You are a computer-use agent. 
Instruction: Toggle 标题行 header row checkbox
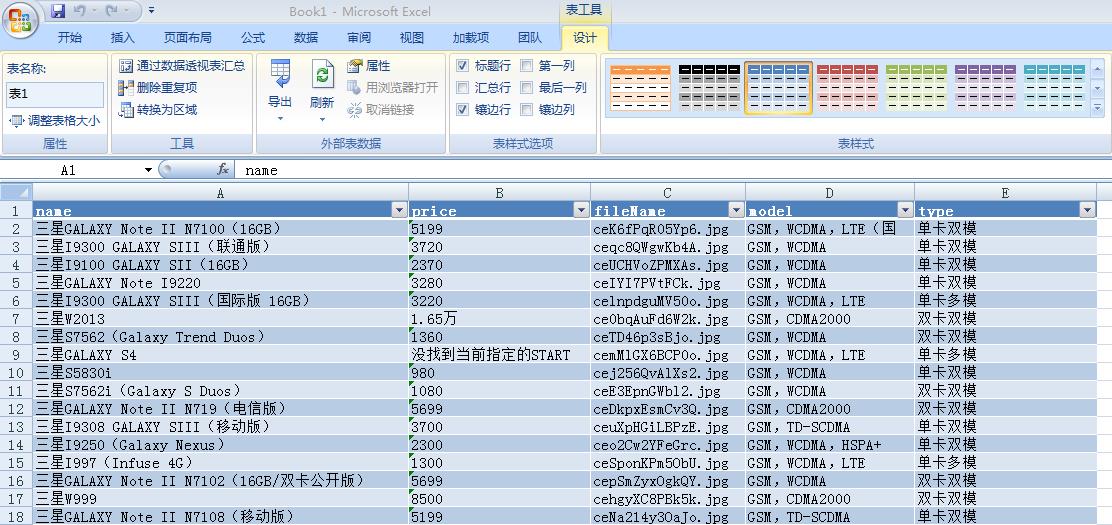(x=463, y=66)
